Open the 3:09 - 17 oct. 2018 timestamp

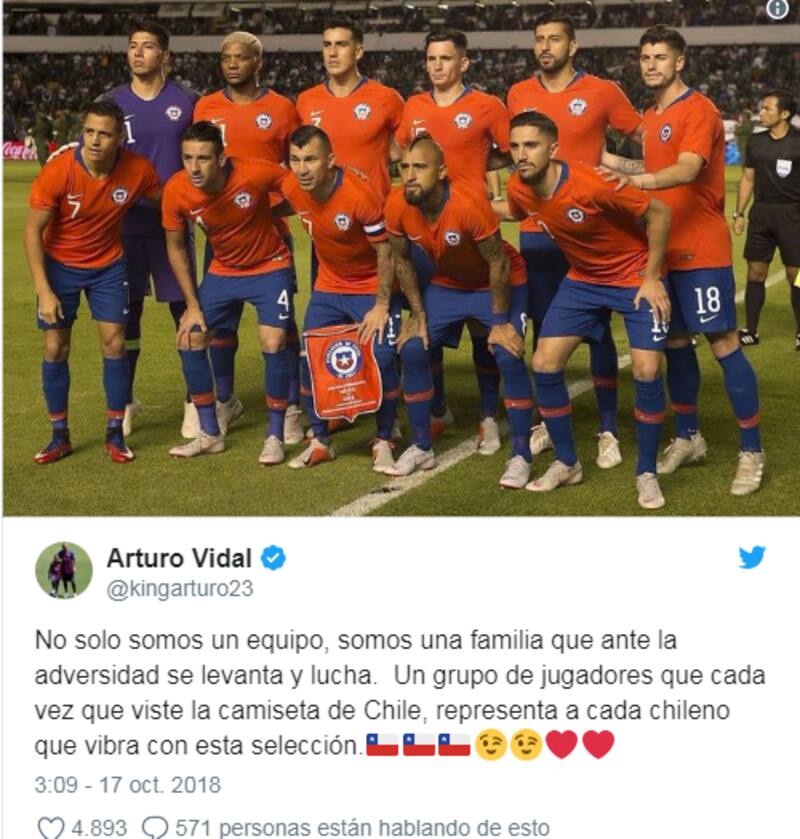tap(127, 785)
